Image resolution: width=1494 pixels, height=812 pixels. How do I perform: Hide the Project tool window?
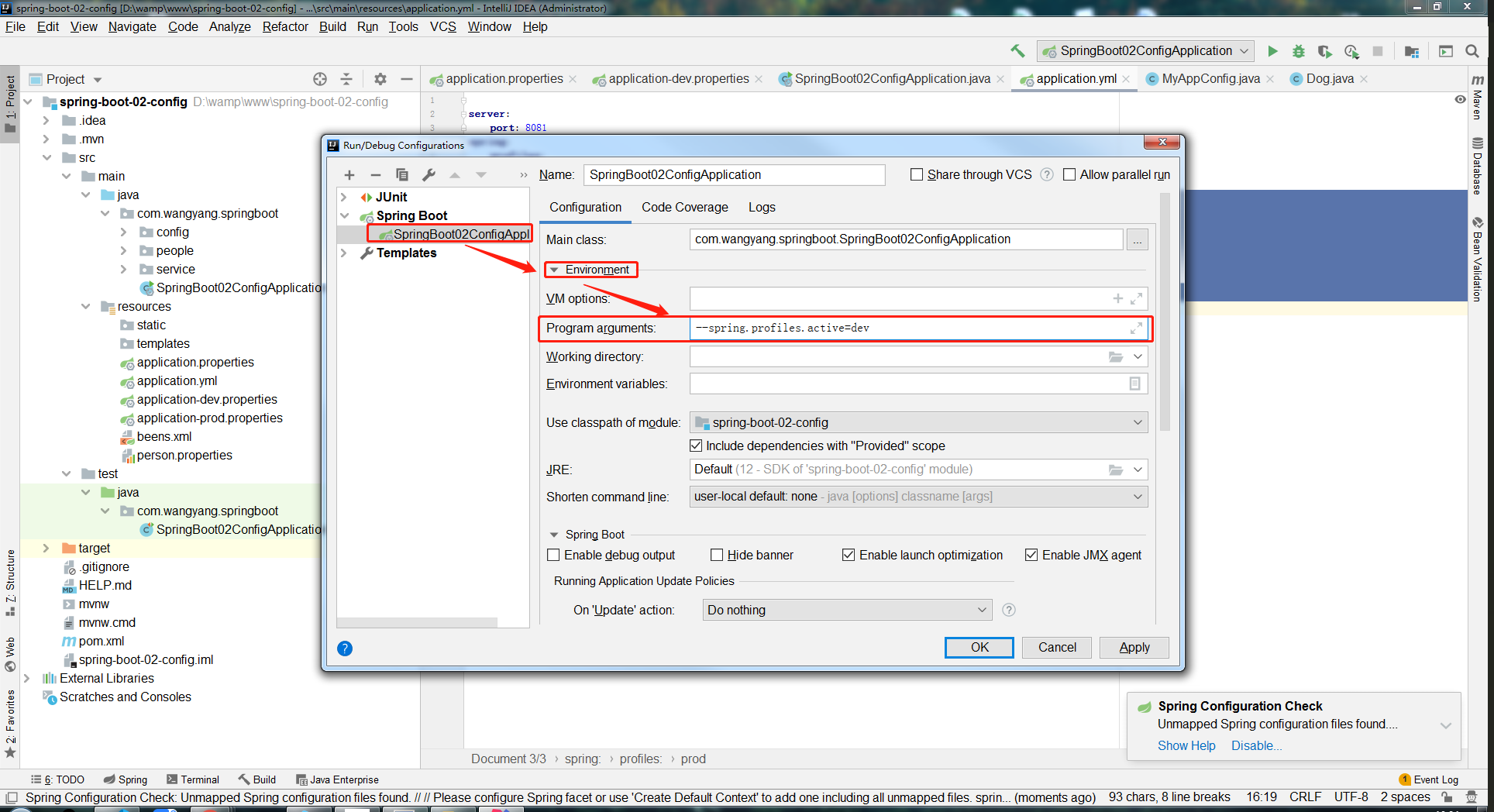coord(406,79)
